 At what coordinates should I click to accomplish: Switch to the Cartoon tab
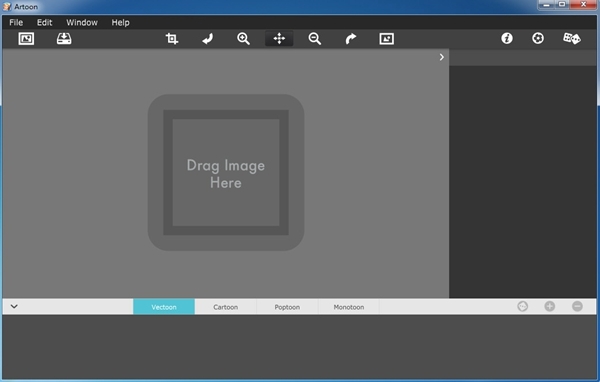[x=225, y=307]
